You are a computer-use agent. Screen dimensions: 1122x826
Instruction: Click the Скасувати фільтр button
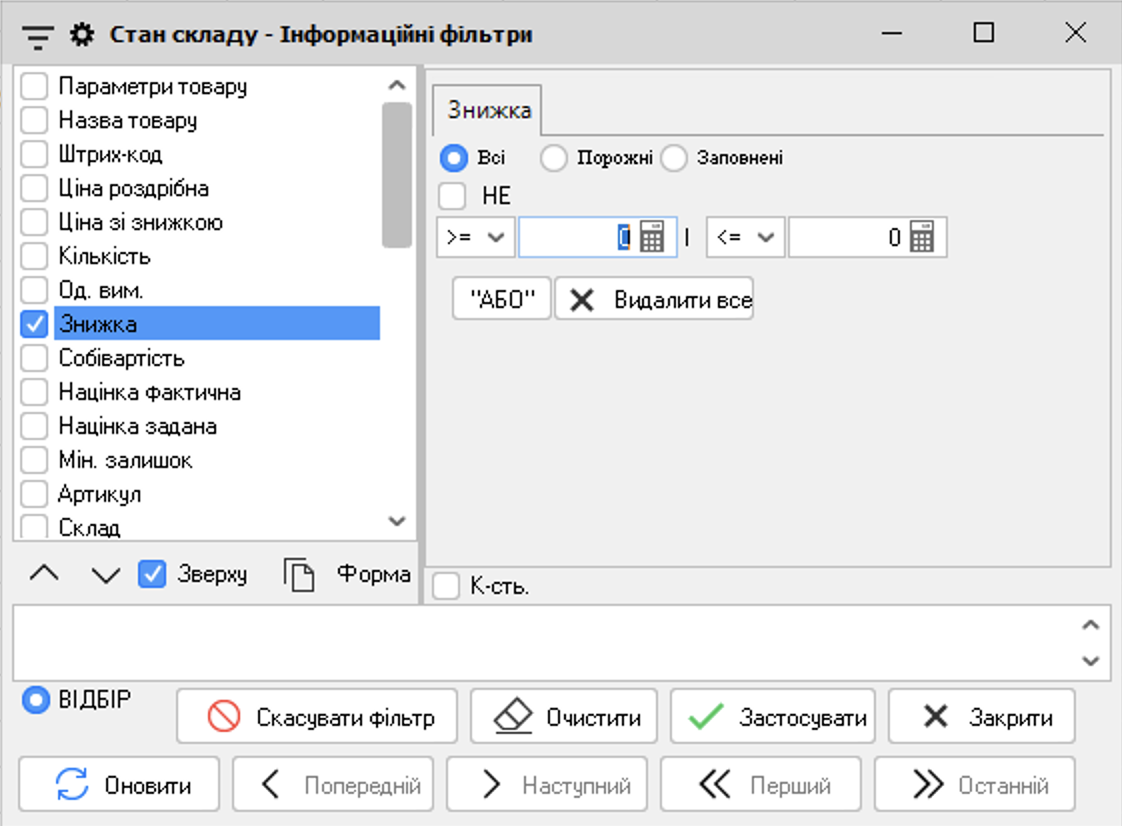(x=316, y=717)
